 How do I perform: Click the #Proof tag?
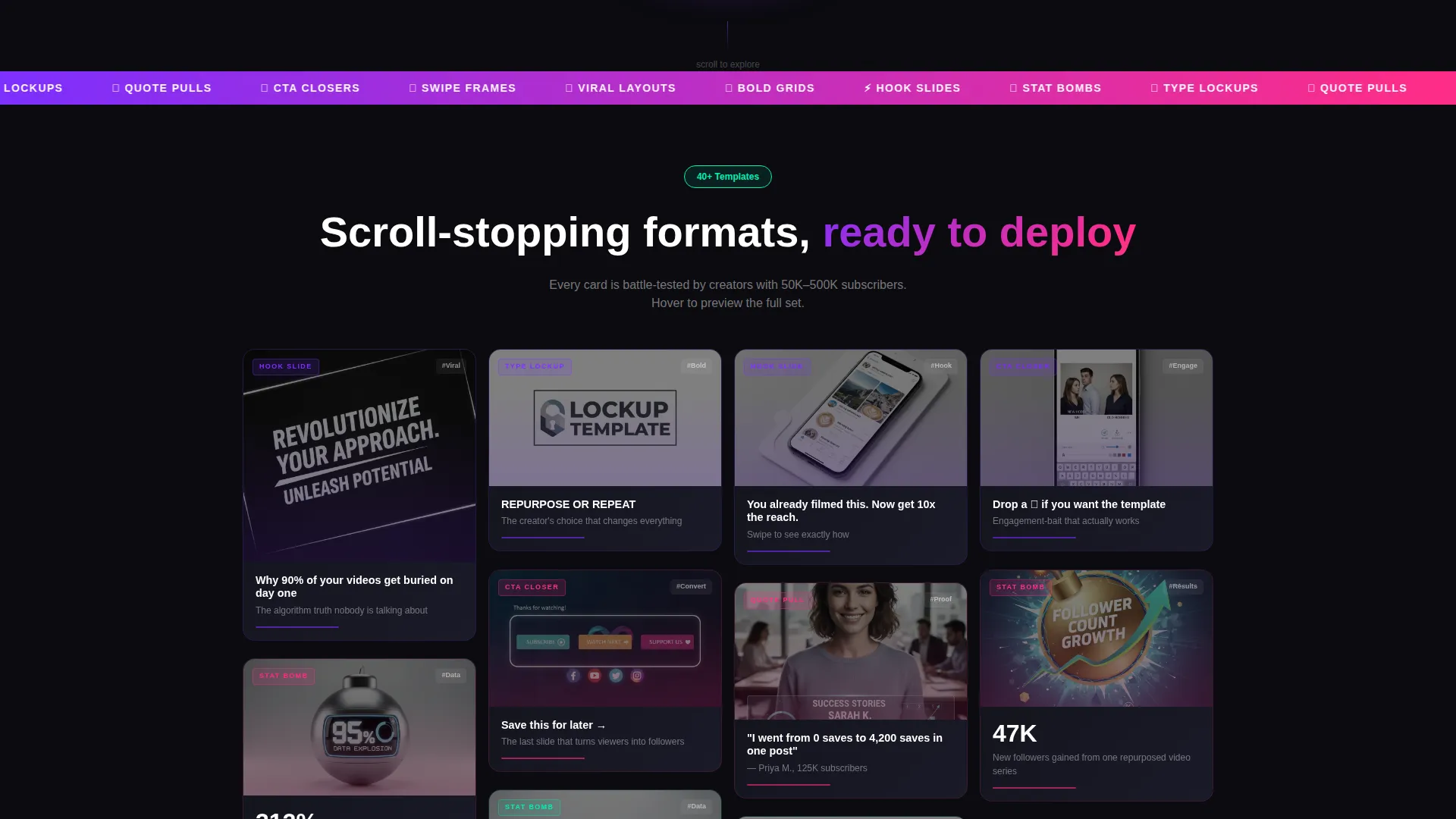pos(941,599)
